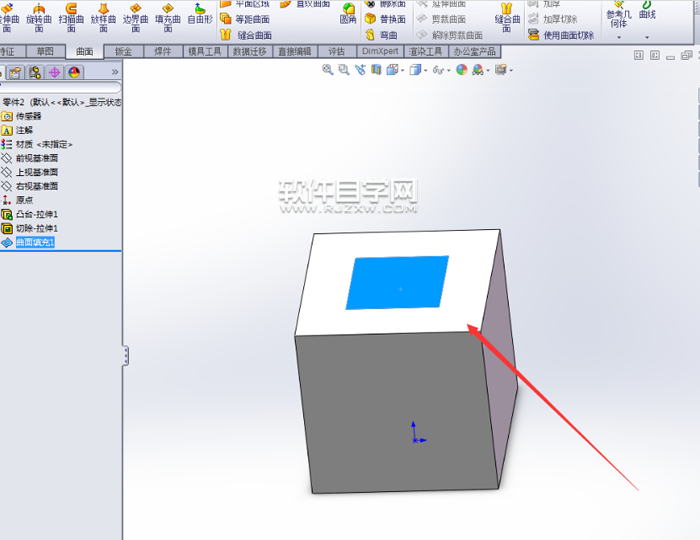Click the Zoom to Fit icon
This screenshot has height=540, width=700.
328,70
